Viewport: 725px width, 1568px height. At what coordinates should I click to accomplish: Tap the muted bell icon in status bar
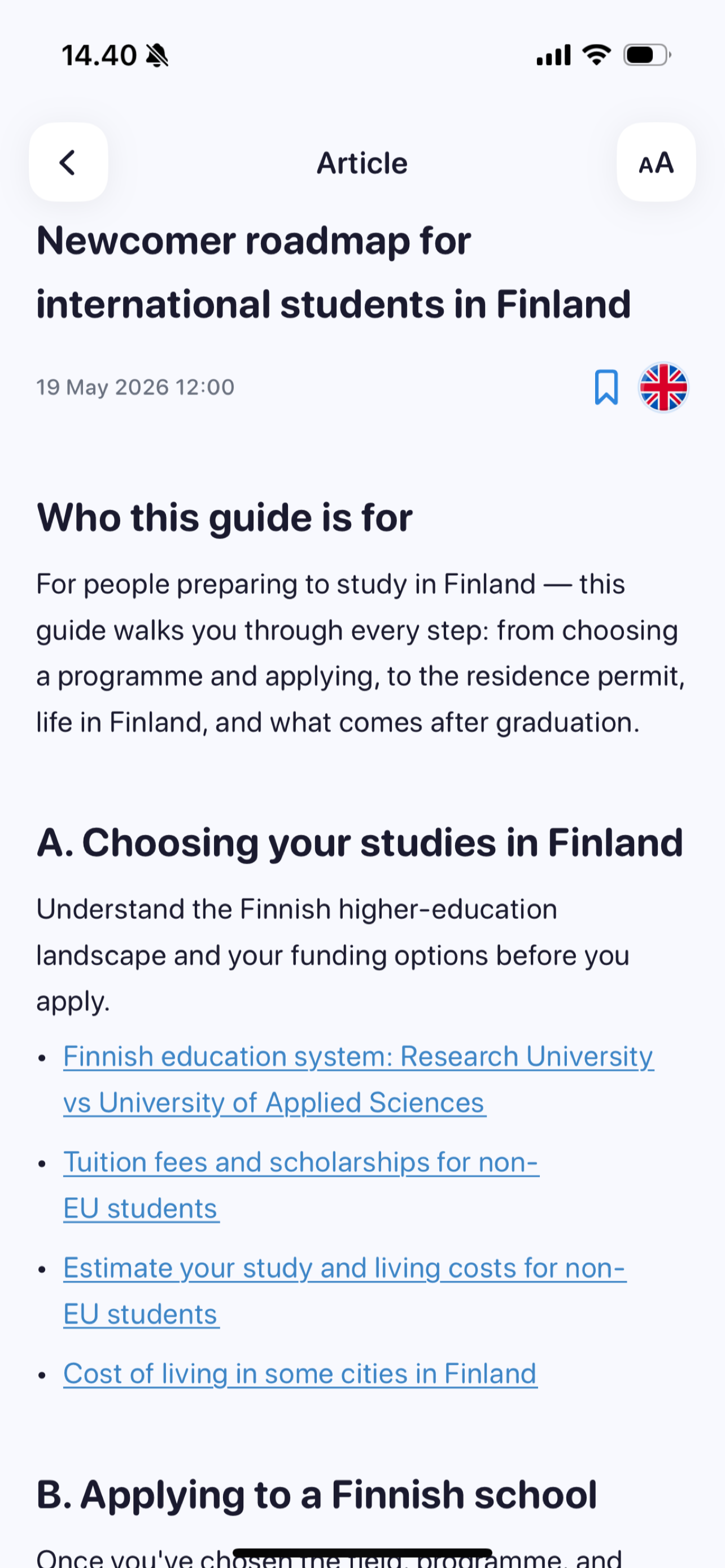157,55
